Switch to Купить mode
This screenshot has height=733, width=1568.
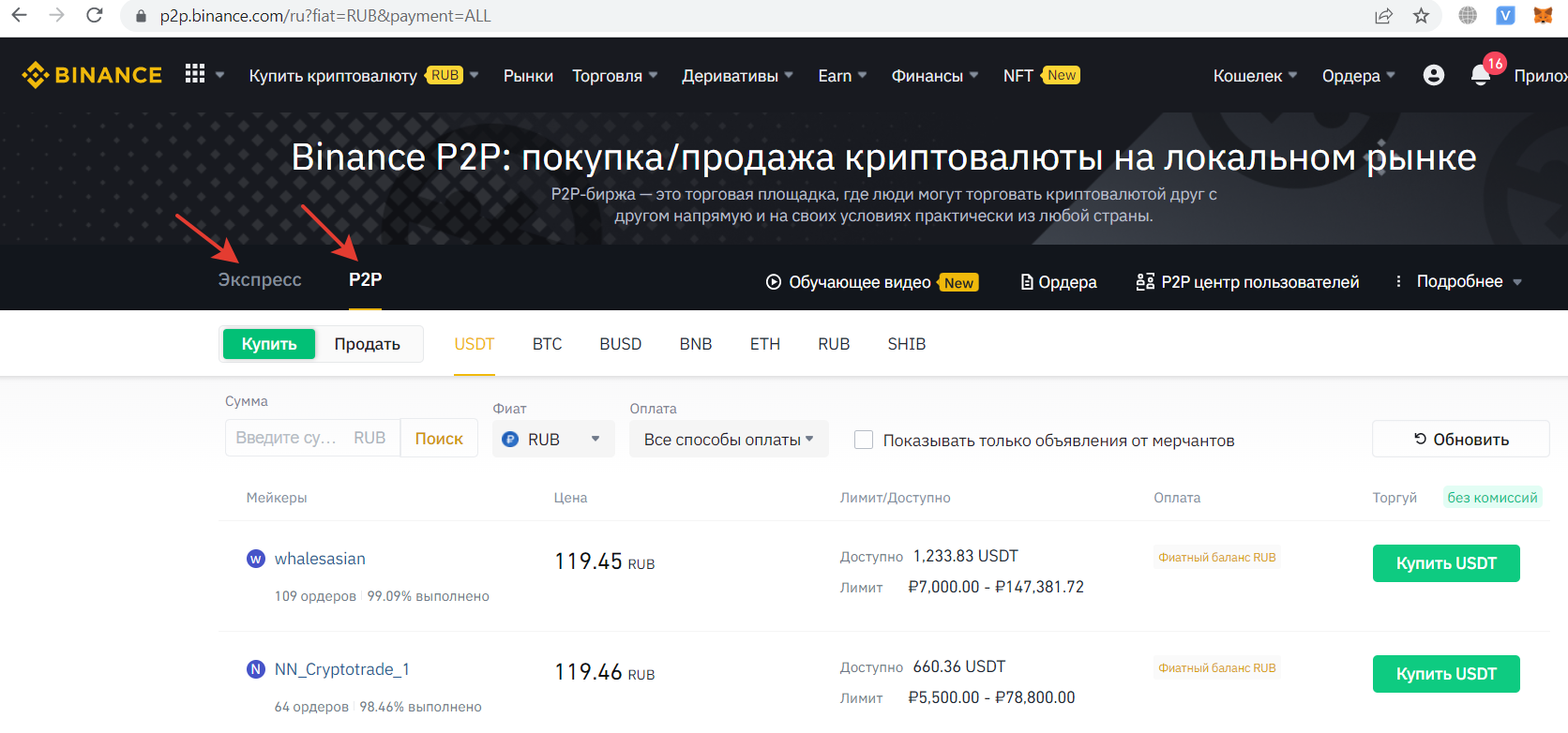[x=269, y=344]
